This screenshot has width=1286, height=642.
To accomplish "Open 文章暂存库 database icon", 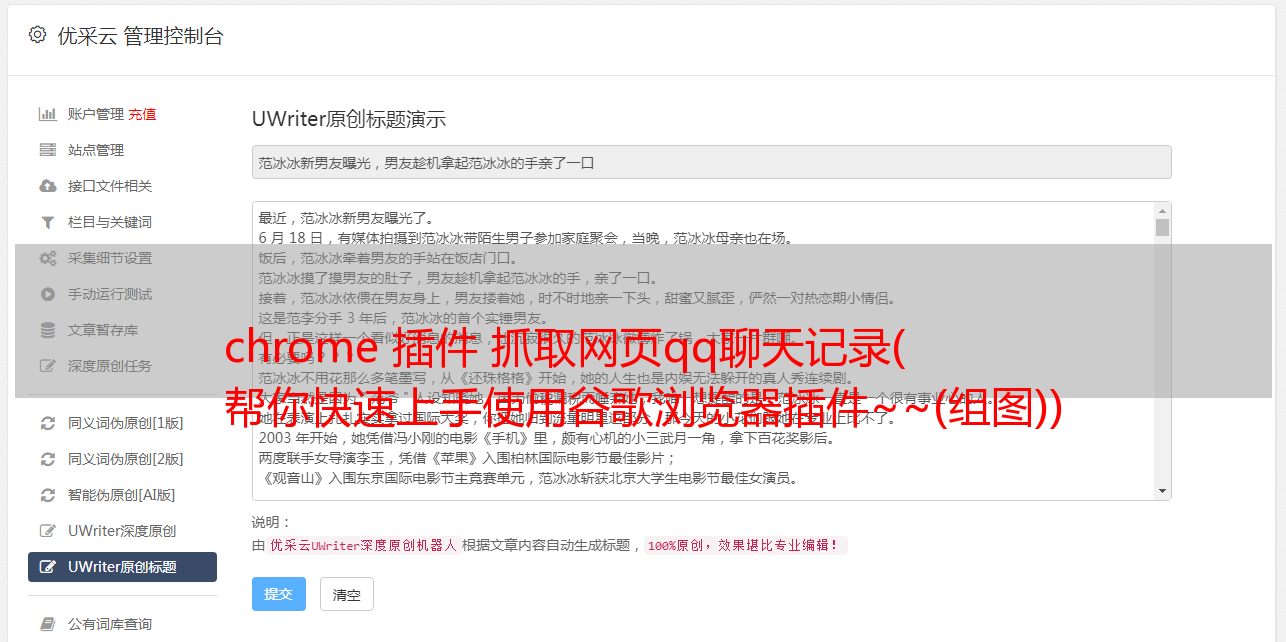I will tap(47, 330).
